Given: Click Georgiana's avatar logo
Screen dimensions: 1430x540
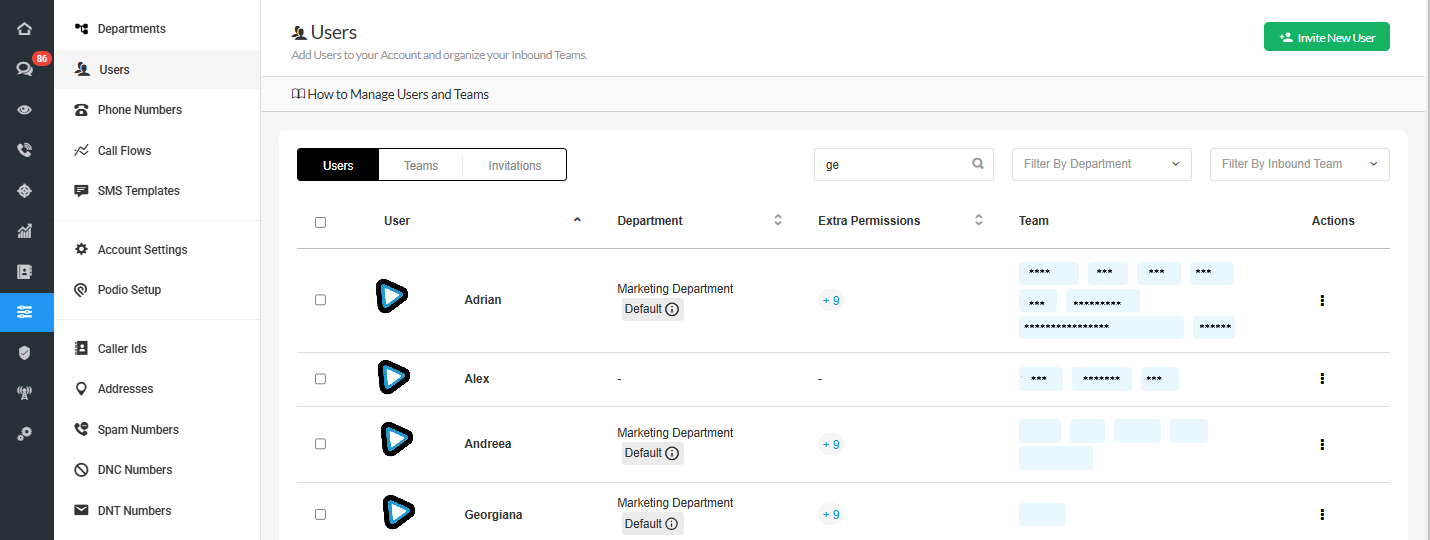Looking at the screenshot, I should tap(397, 512).
